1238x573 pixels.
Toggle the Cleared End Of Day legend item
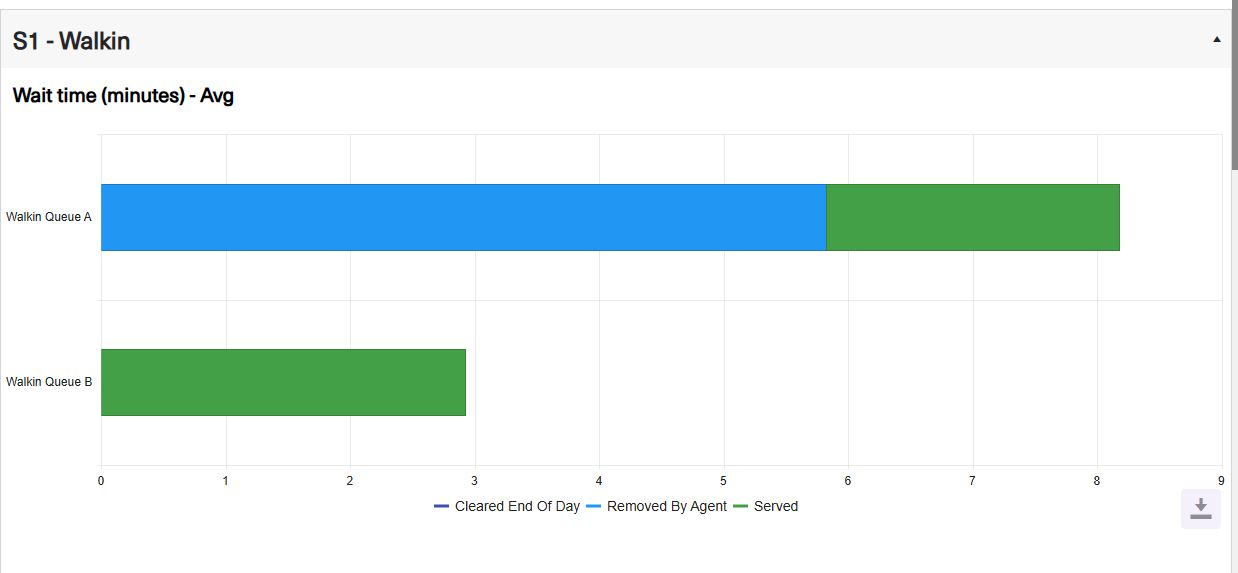[x=507, y=506]
